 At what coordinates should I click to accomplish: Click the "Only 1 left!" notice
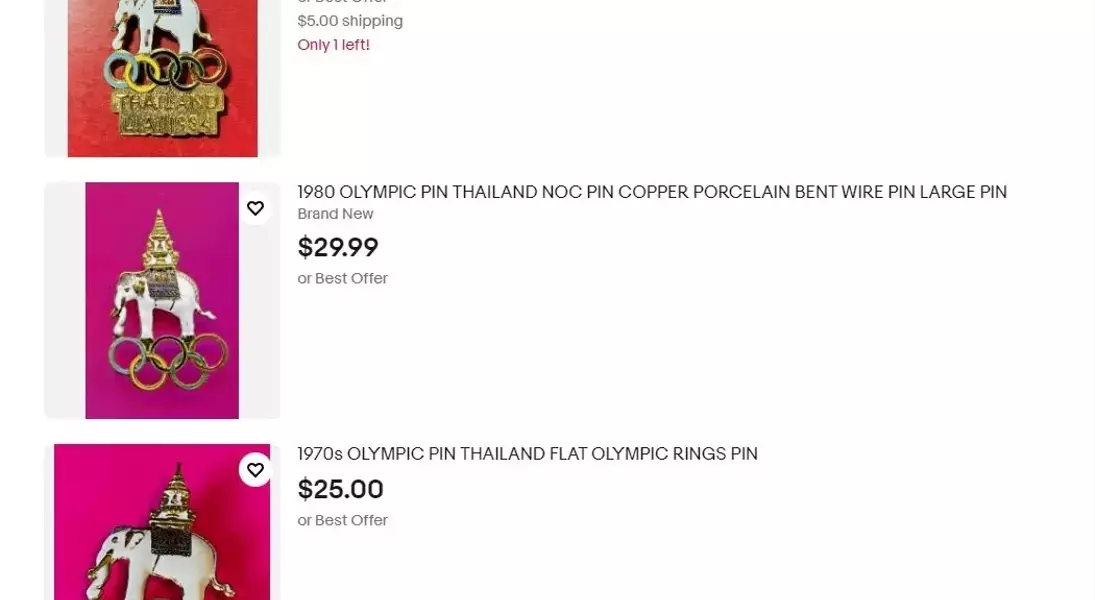333,45
